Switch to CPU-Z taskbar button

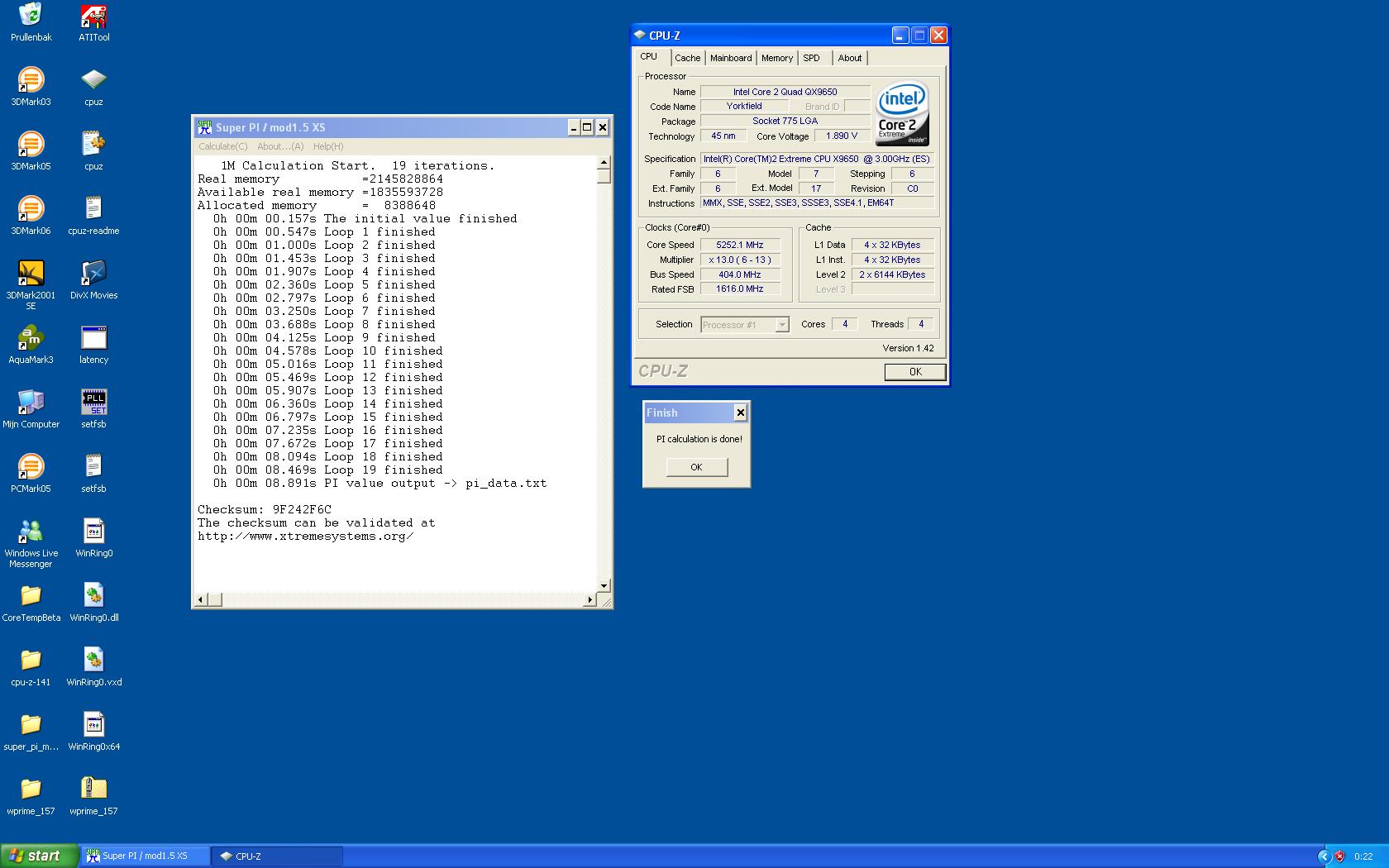tap(277, 856)
